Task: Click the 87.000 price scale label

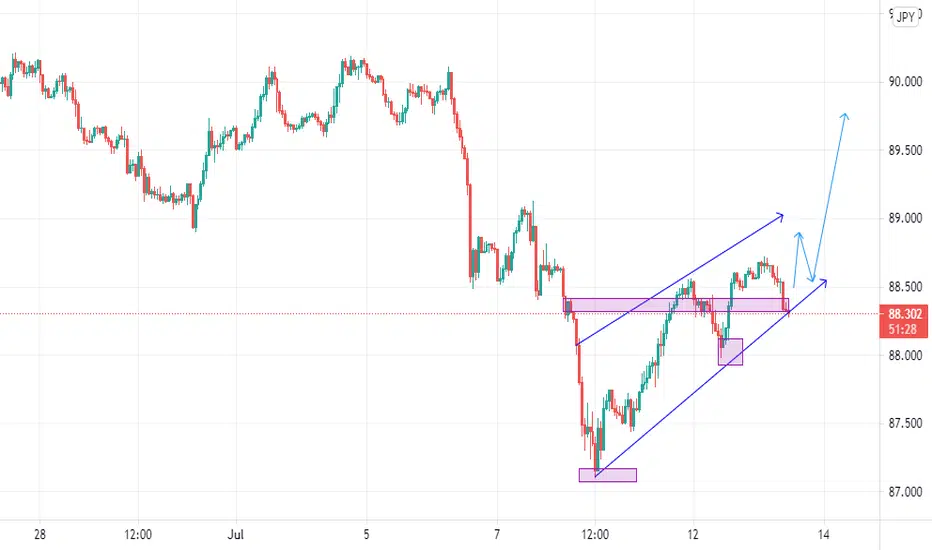Action: click(905, 492)
